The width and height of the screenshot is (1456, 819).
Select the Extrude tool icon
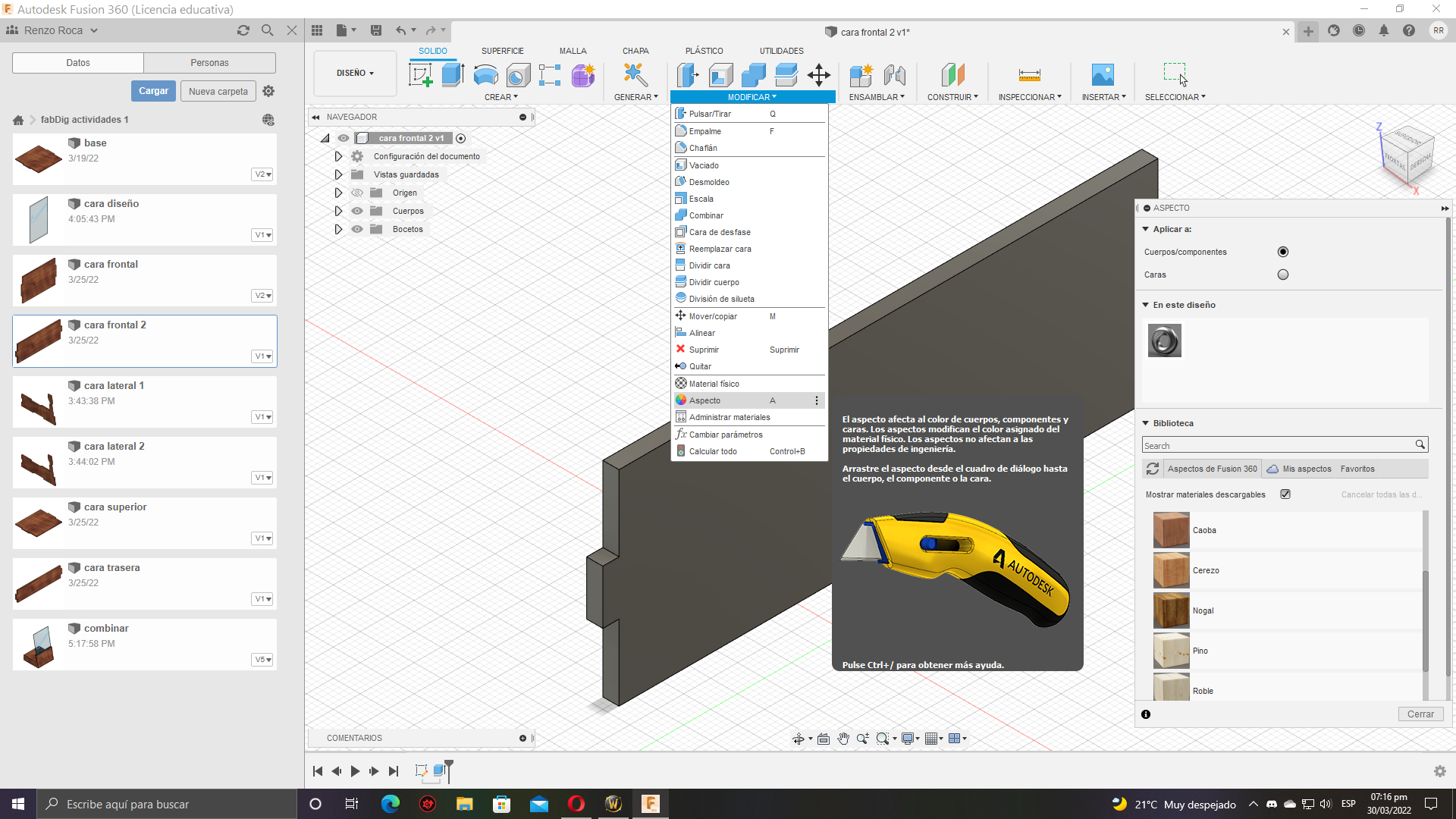[453, 74]
